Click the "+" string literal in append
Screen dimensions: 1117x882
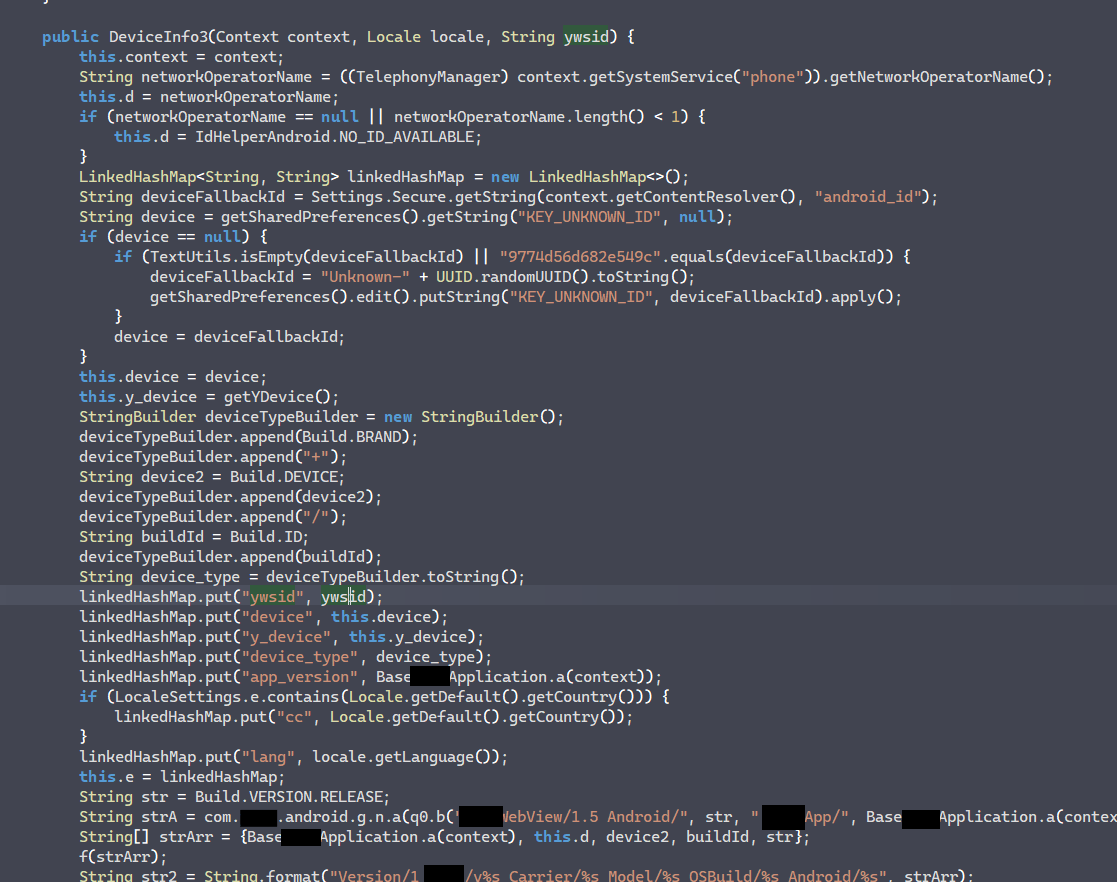click(x=316, y=456)
